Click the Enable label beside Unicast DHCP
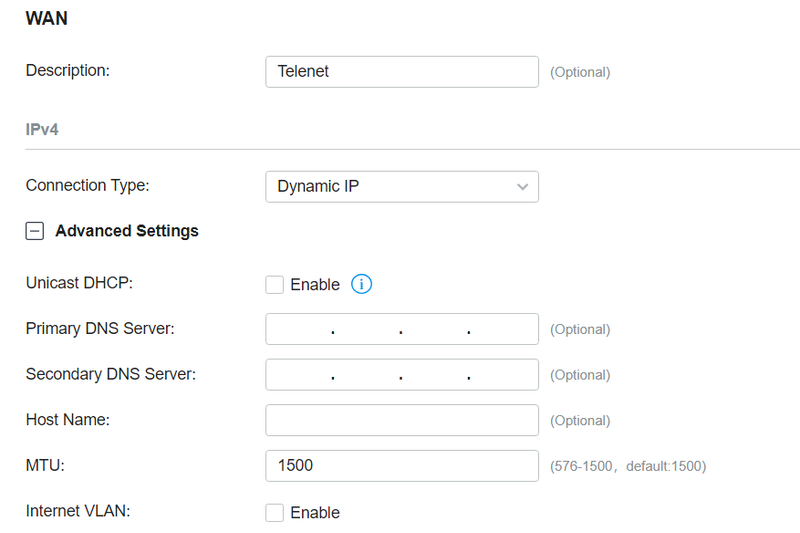800x533 pixels. pos(315,285)
